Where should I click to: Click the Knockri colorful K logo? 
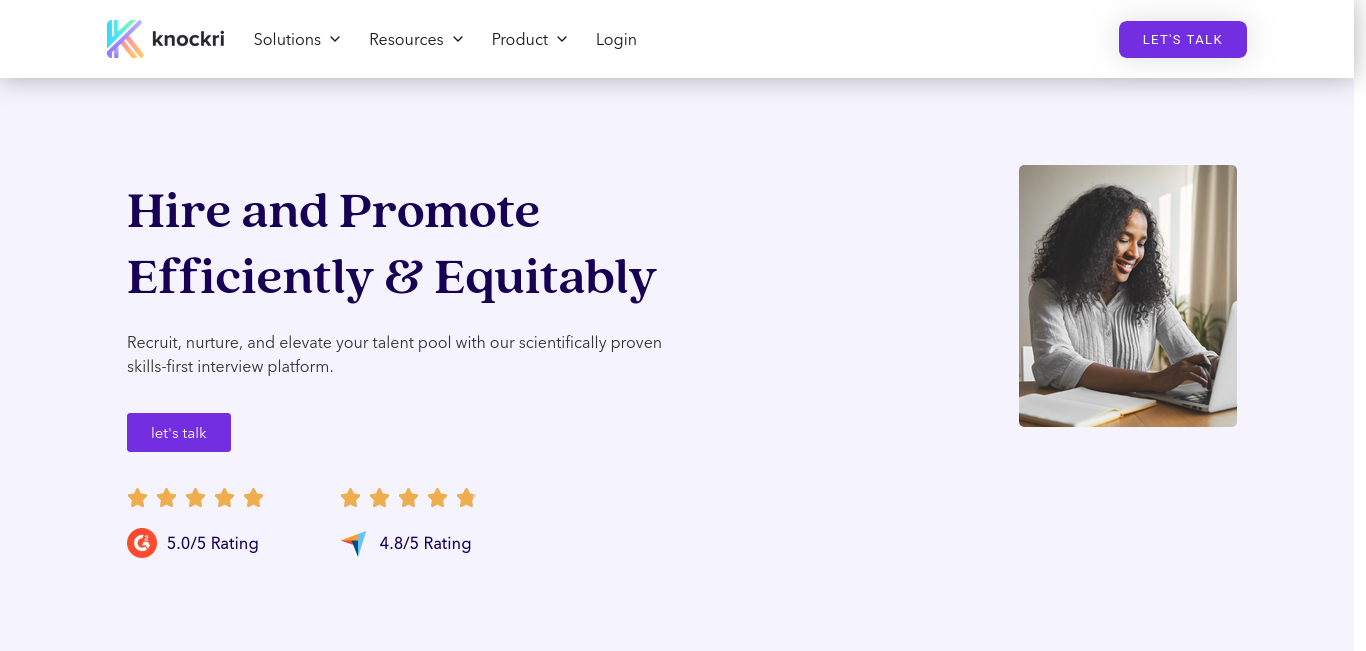point(125,39)
